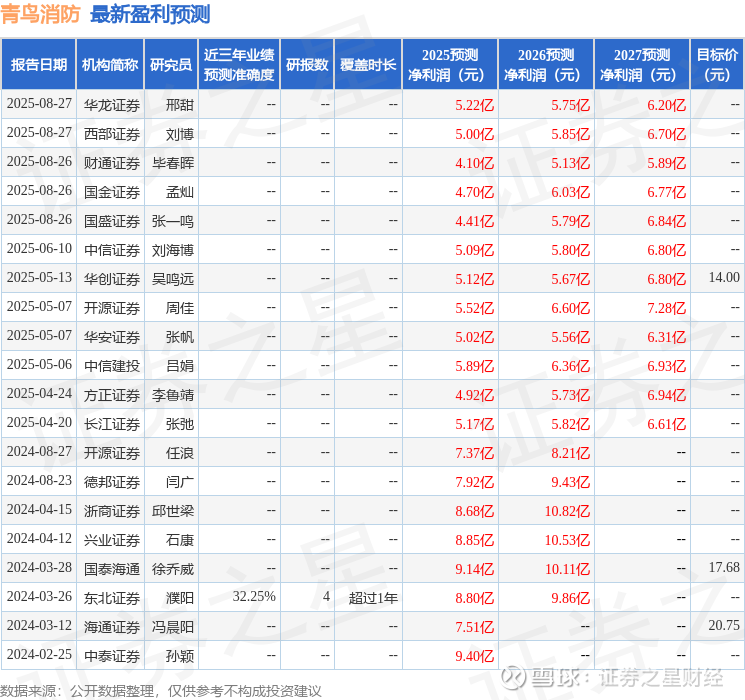Viewport: 745px width, 700px height.
Task: Click the 报告日期 column header
Action: 38,65
